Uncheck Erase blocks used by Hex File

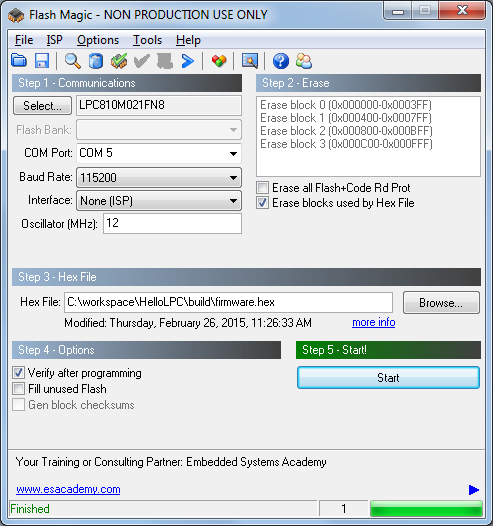(263, 203)
